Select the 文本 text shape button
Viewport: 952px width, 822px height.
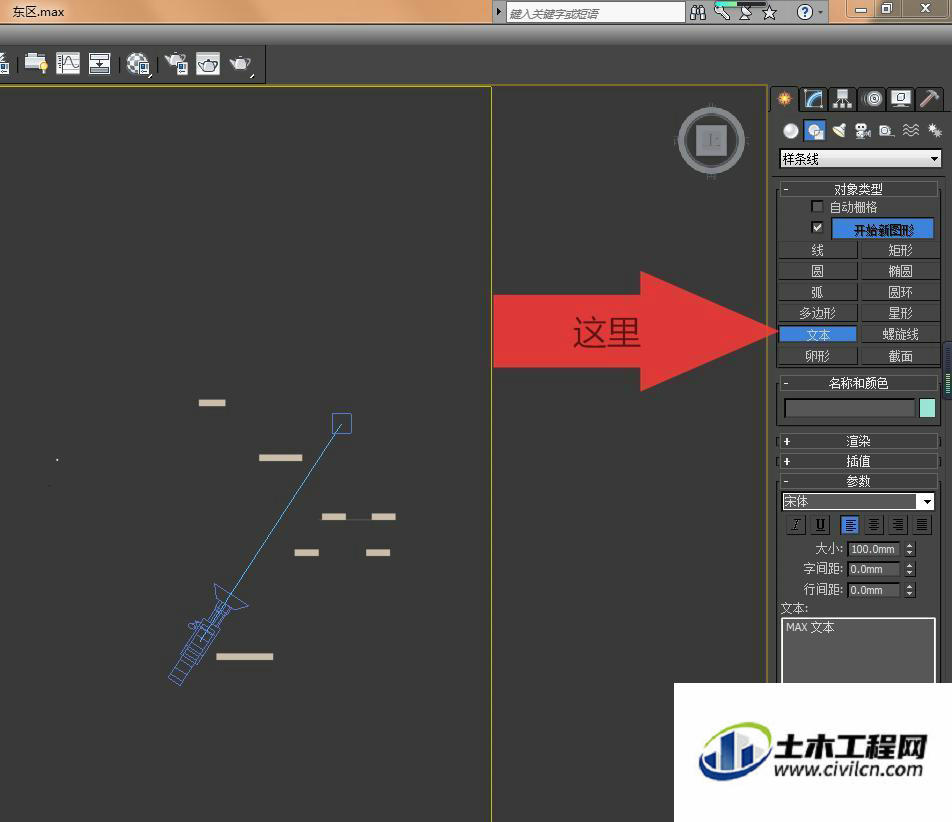coord(817,335)
